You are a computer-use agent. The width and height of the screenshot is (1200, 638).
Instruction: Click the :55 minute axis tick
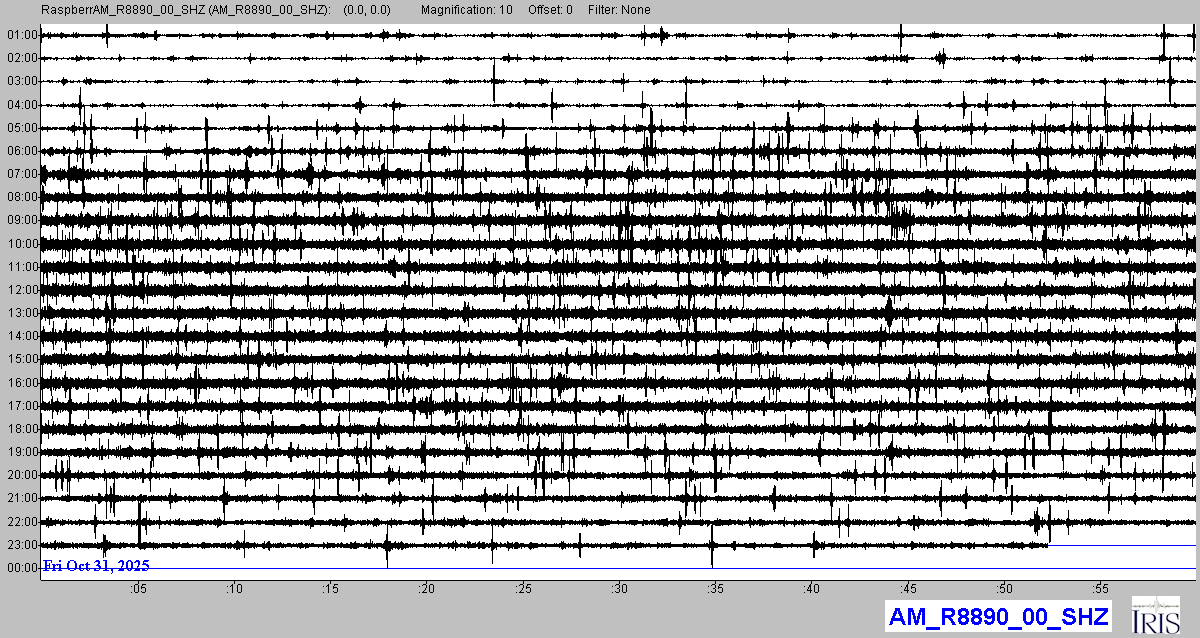pos(1100,589)
